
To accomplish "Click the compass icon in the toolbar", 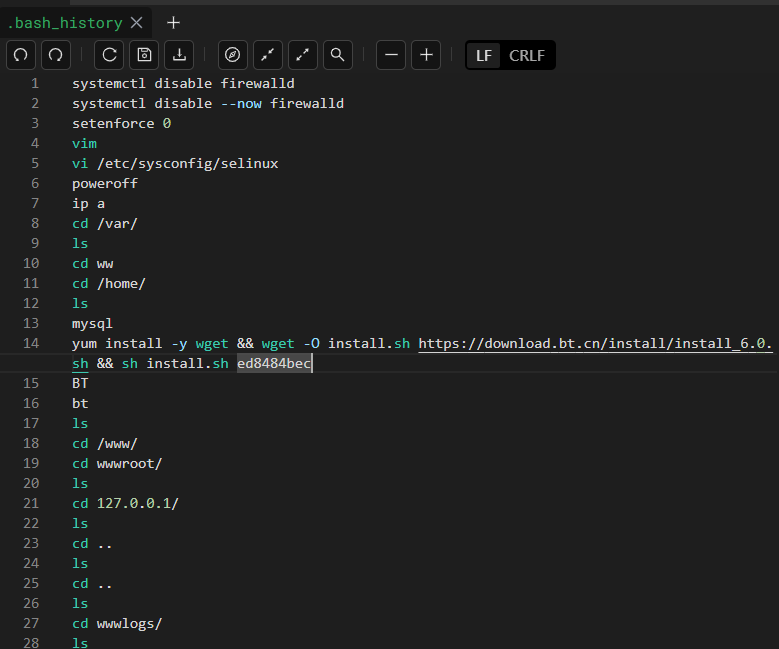I will tap(233, 55).
